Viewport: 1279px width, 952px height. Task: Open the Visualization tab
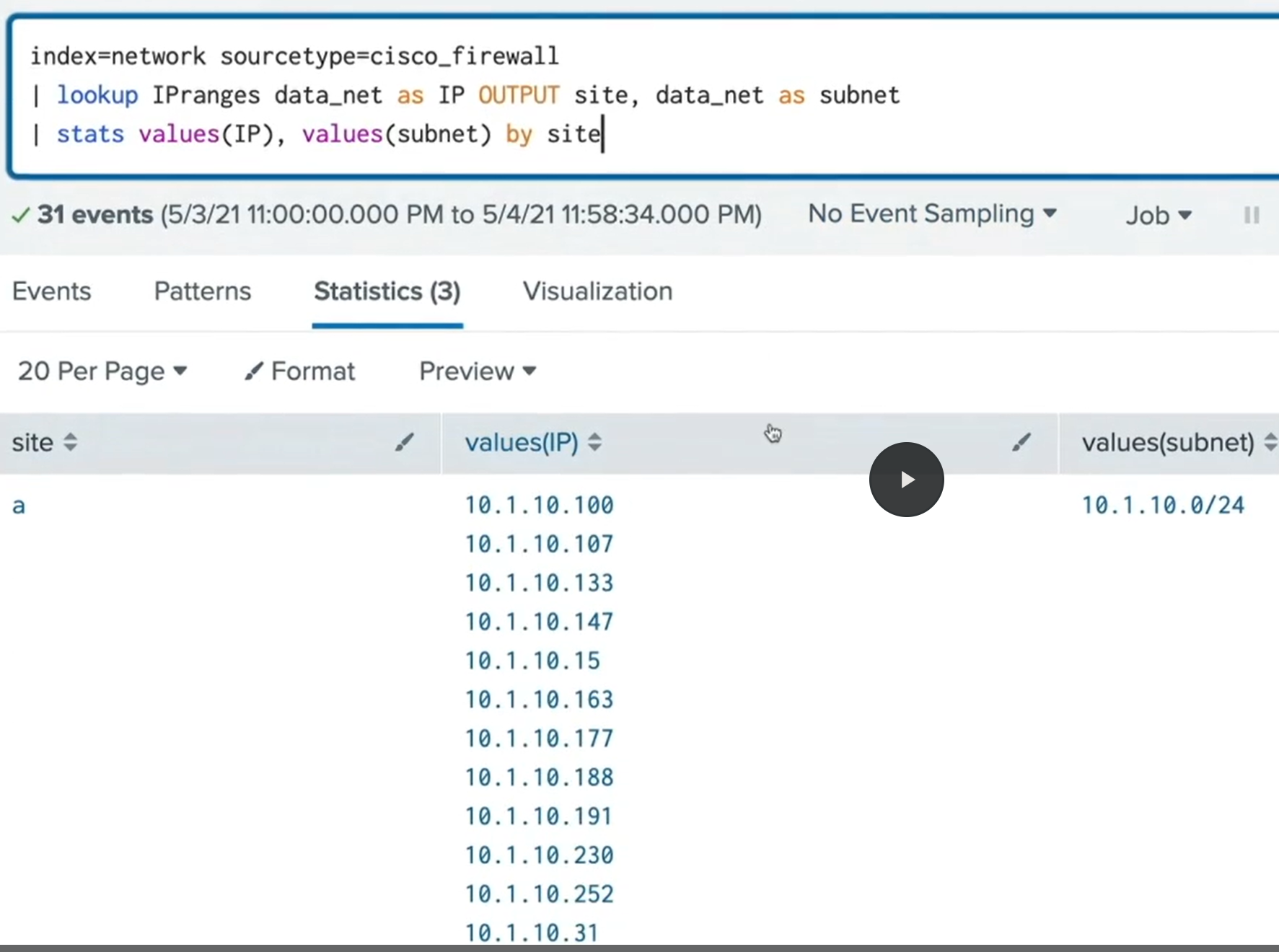[x=597, y=291]
